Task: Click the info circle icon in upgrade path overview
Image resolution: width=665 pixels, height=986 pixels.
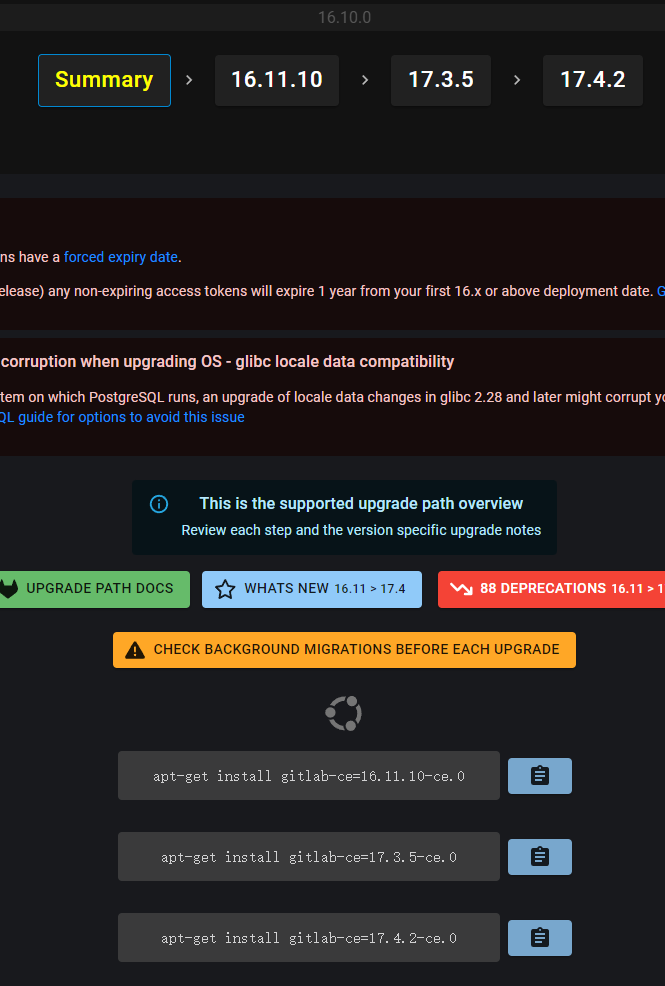Action: pyautogui.click(x=159, y=504)
